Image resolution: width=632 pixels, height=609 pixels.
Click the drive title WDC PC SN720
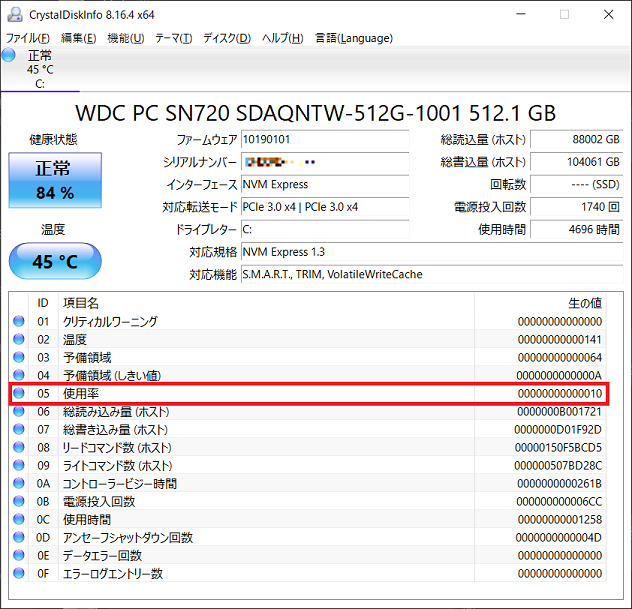(x=315, y=113)
